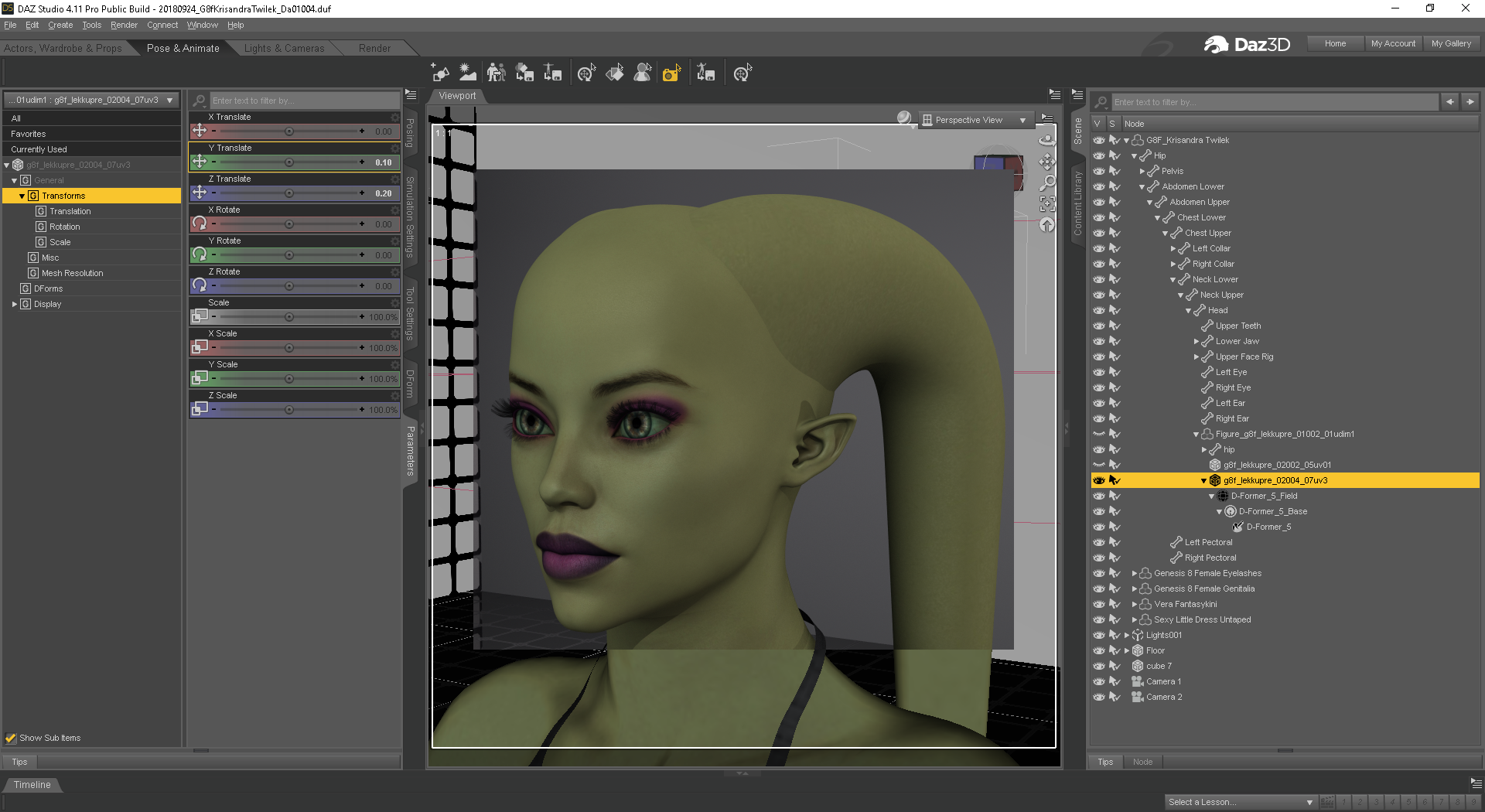
Task: Switch to Actors, Wardrobe & Props tab
Action: [x=63, y=48]
